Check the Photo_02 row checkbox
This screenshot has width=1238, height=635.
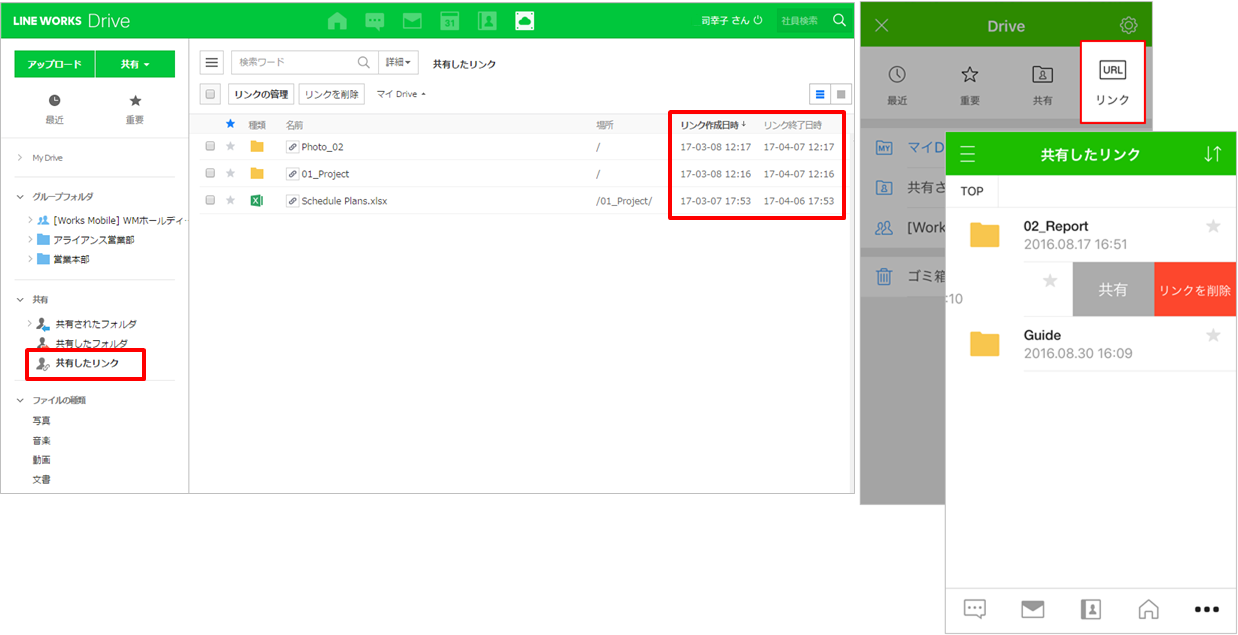click(210, 146)
